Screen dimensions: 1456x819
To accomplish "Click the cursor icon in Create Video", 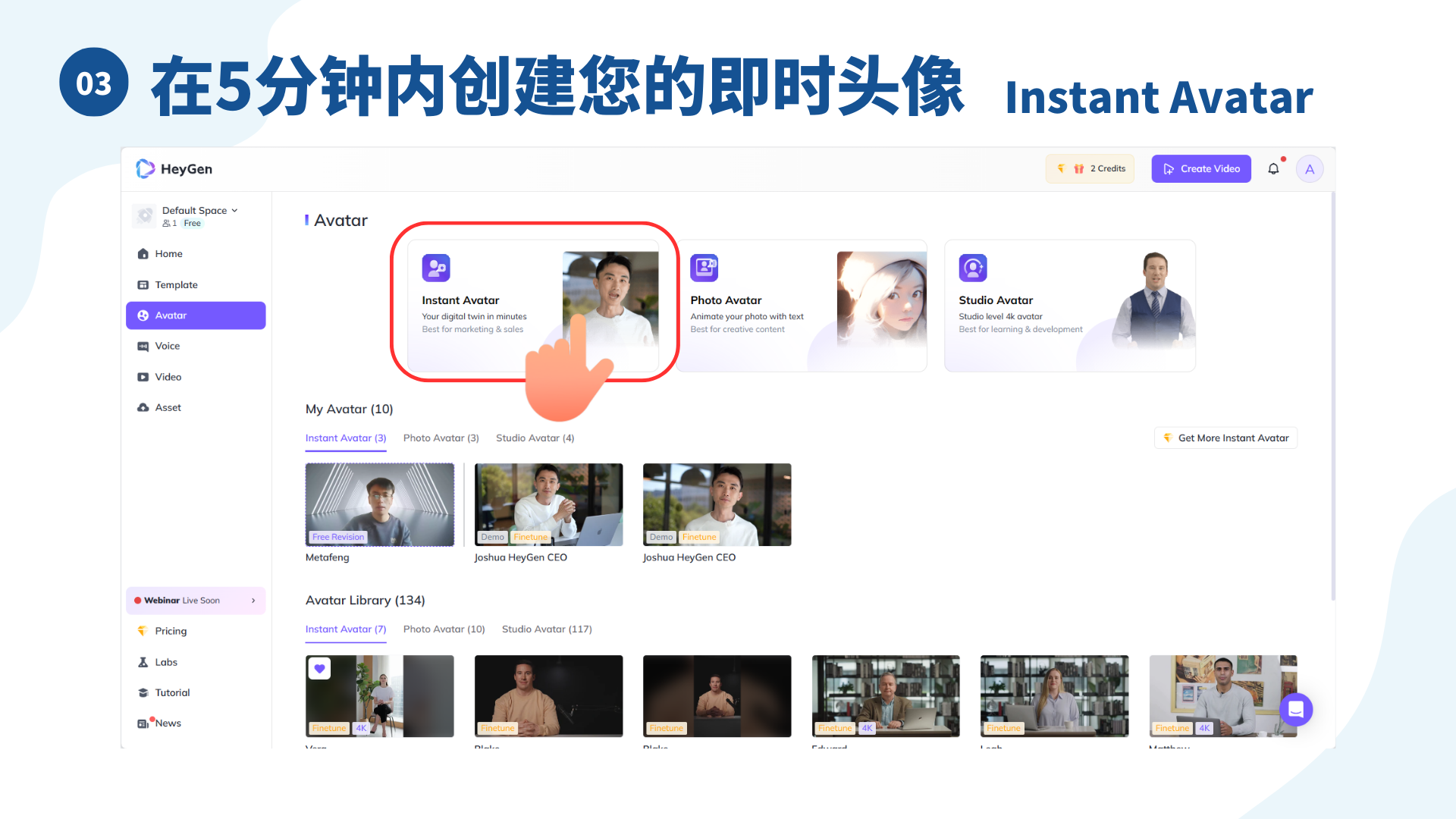I will (1169, 169).
